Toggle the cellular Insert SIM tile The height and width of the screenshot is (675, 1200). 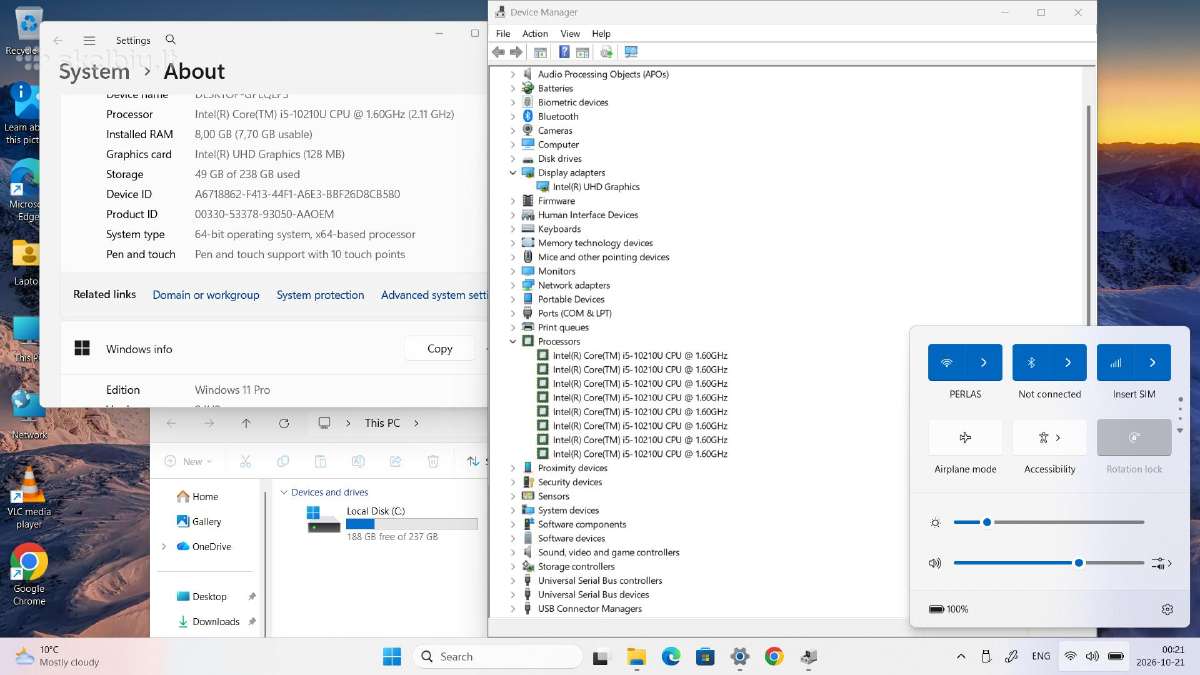pyautogui.click(x=1116, y=362)
